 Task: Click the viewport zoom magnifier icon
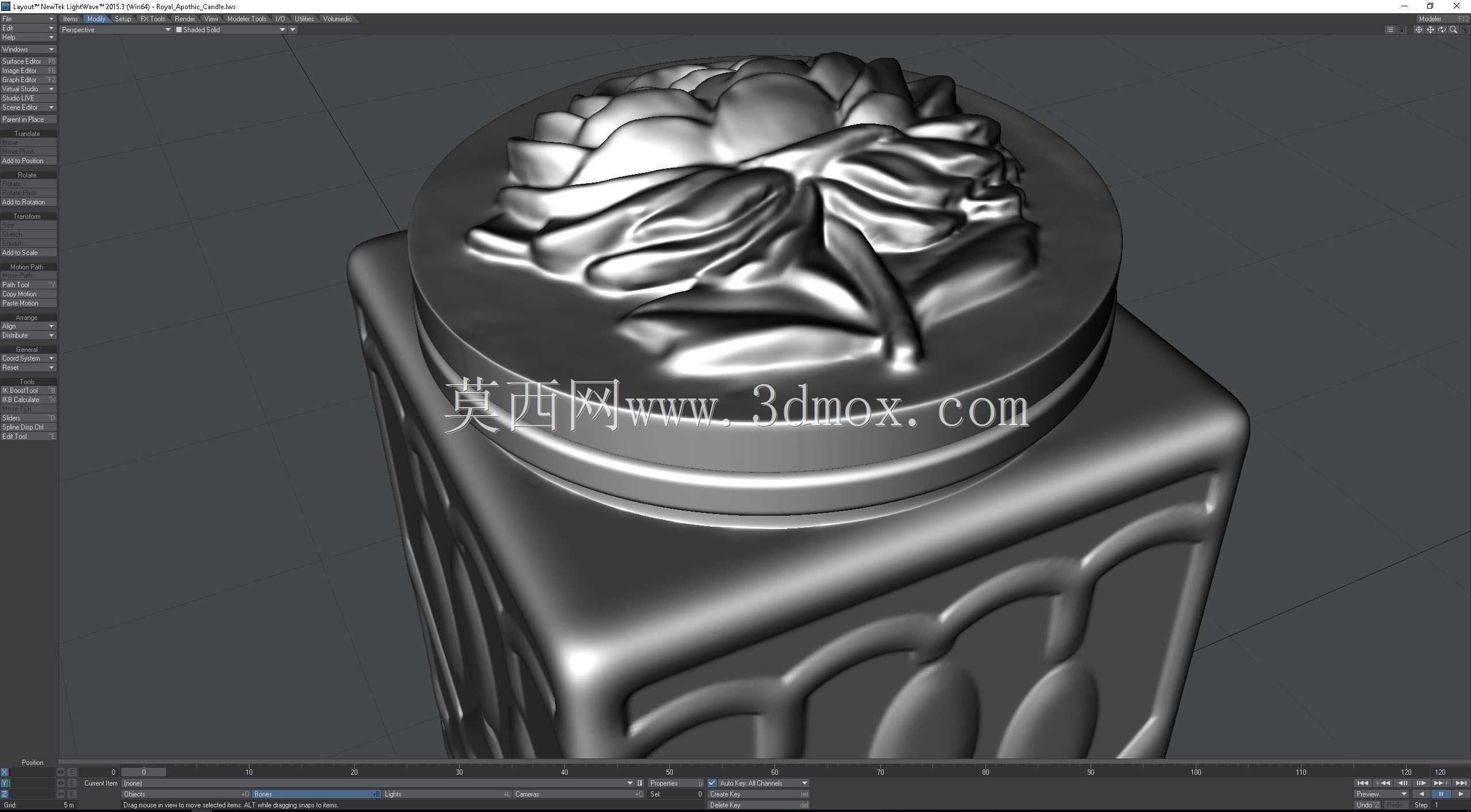pyautogui.click(x=1453, y=30)
